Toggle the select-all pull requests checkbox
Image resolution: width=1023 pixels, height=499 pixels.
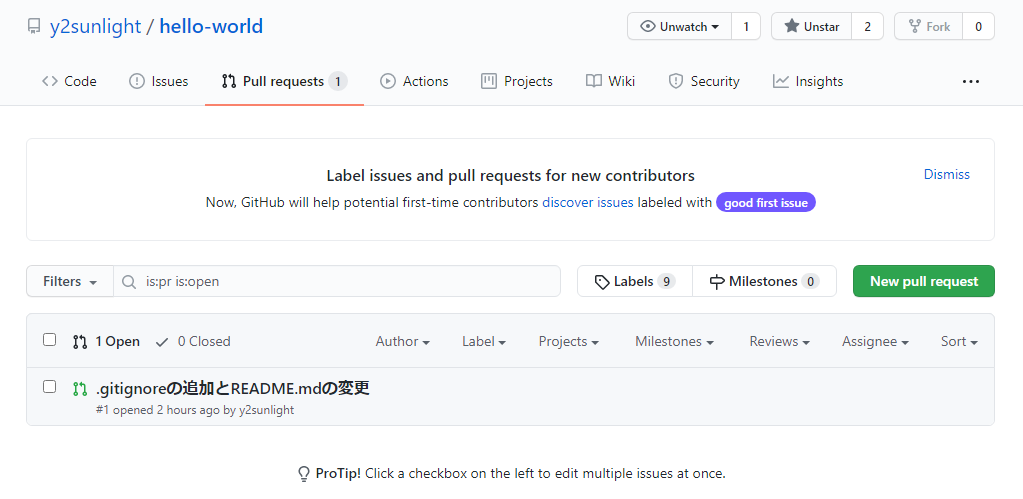pyautogui.click(x=50, y=340)
